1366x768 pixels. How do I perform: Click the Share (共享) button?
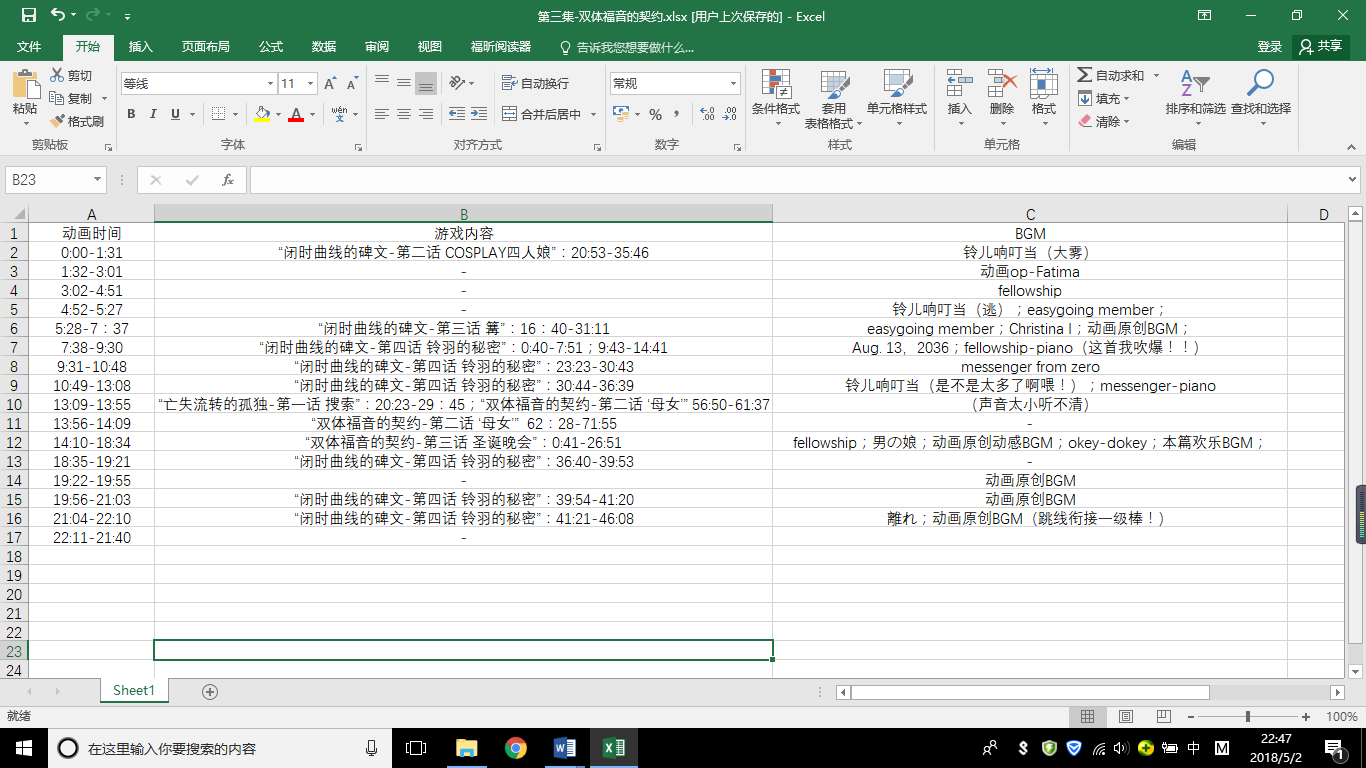point(1320,47)
